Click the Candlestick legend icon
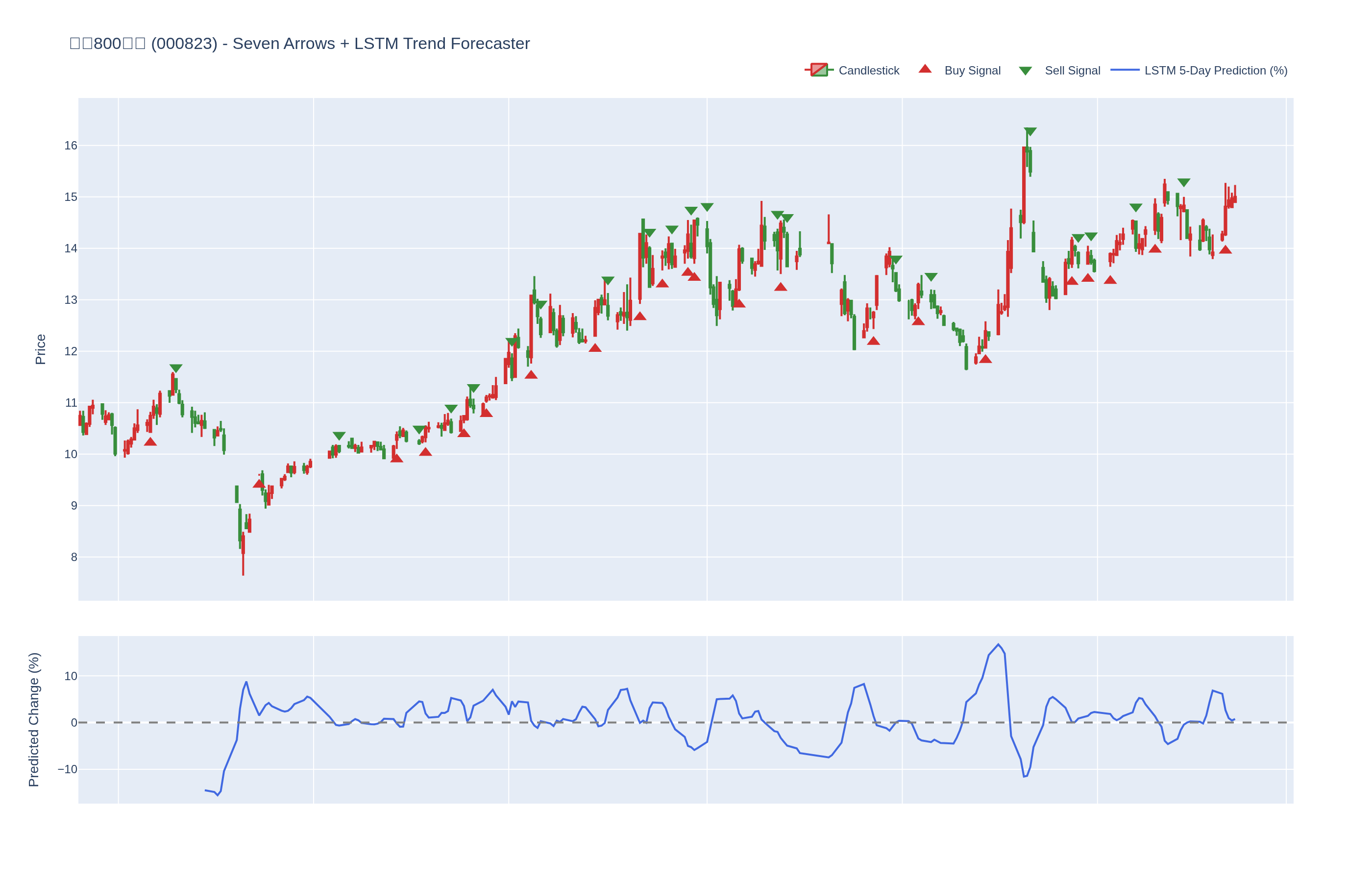 pos(819,70)
